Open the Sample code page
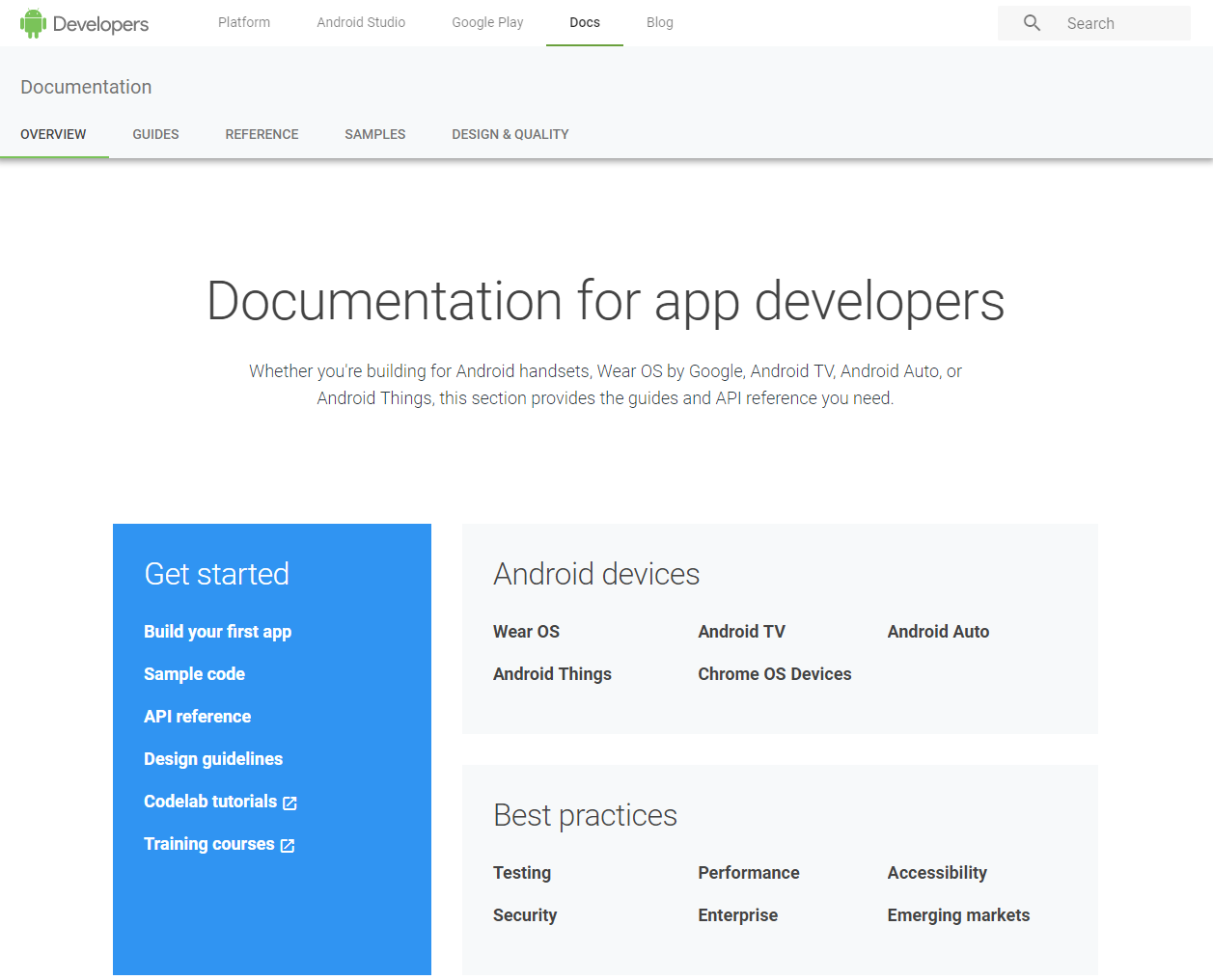 194,674
